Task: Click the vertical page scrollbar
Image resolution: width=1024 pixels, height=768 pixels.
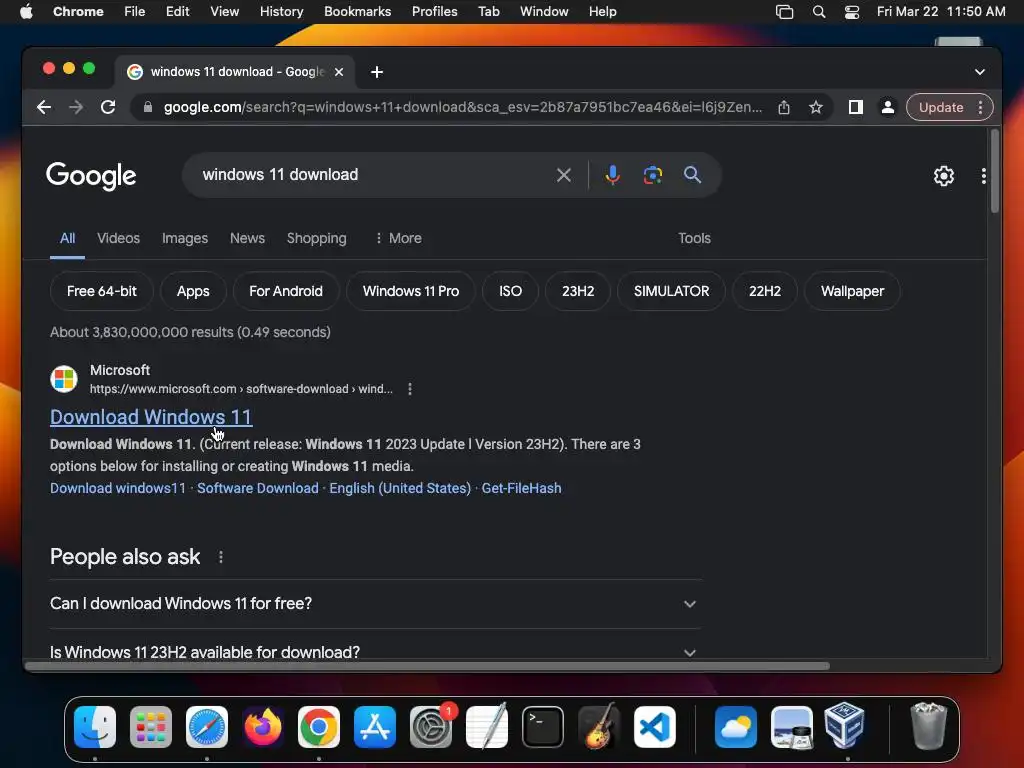Action: 995,171
